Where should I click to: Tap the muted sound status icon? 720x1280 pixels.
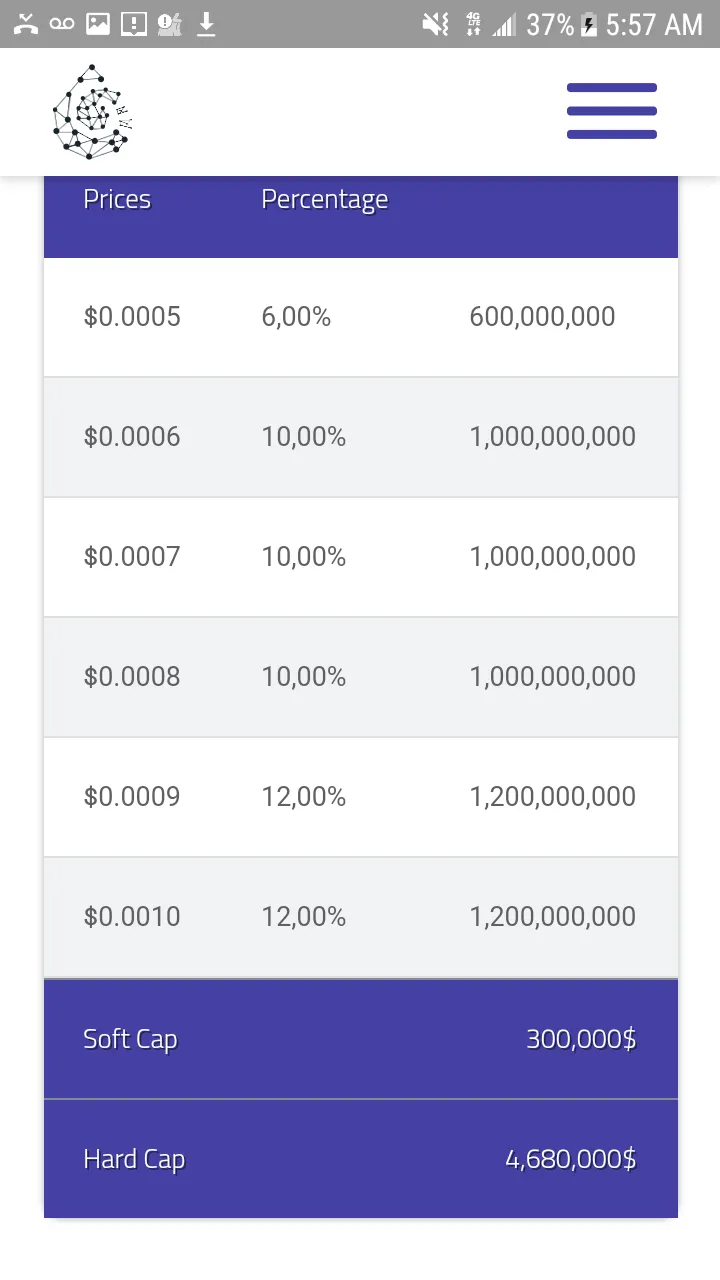point(436,24)
